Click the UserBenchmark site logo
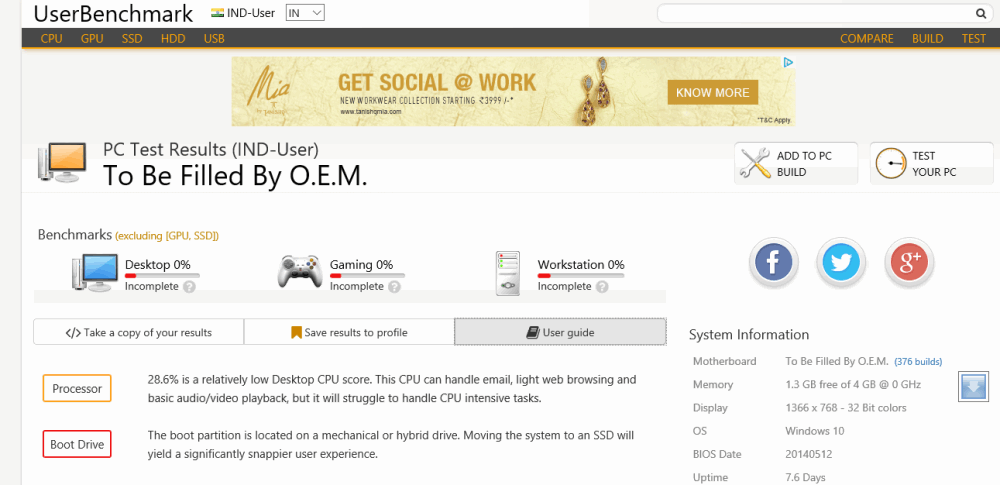 tap(113, 13)
